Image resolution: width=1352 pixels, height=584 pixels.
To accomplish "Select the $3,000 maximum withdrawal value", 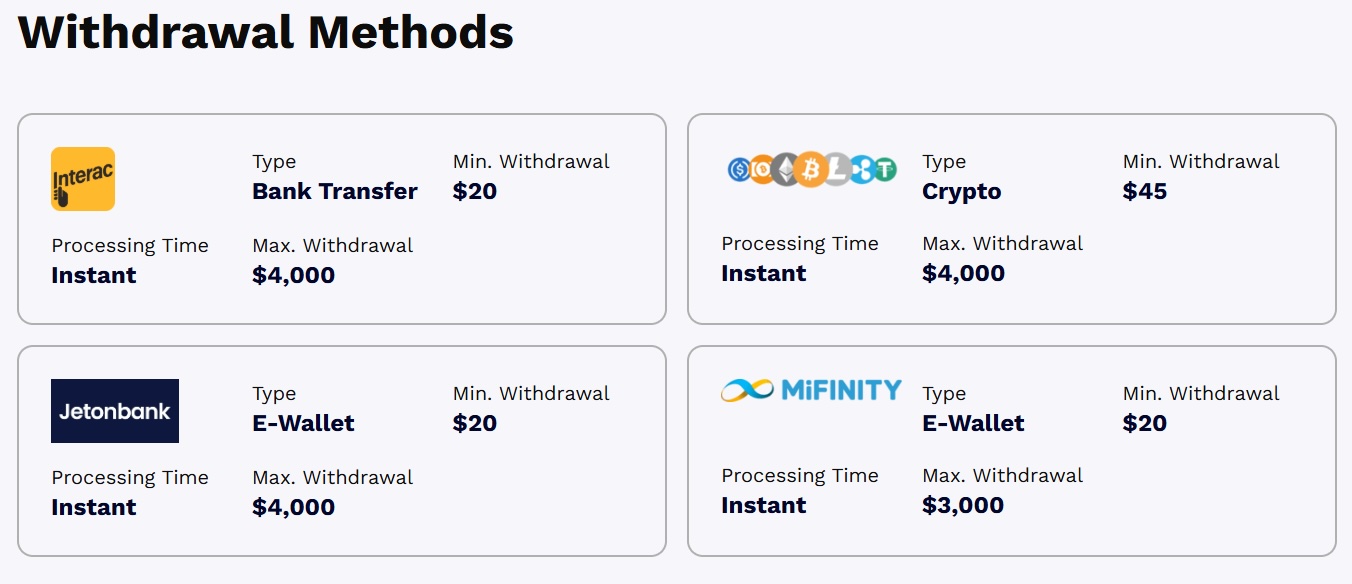I will (963, 505).
